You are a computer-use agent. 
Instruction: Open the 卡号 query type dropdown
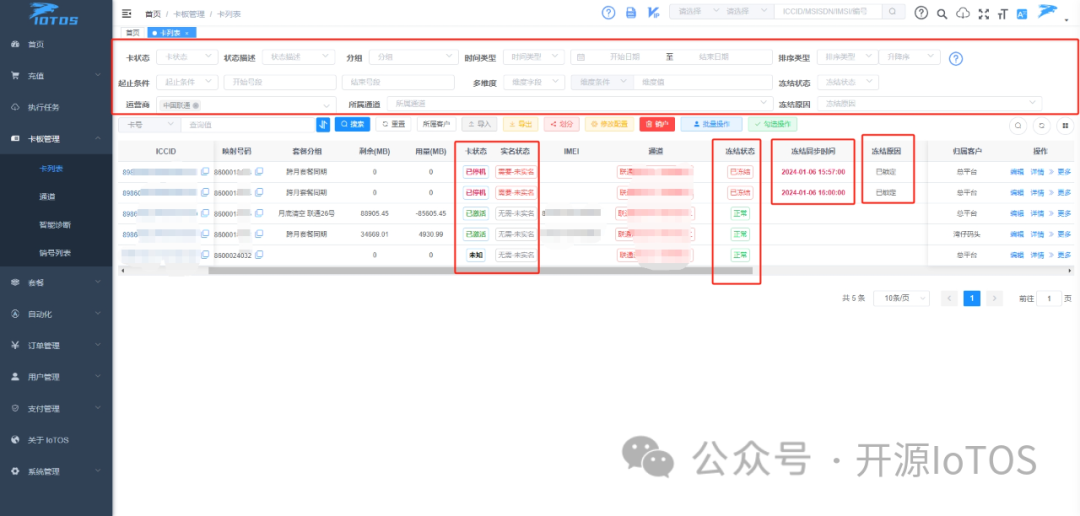pyautogui.click(x=149, y=125)
